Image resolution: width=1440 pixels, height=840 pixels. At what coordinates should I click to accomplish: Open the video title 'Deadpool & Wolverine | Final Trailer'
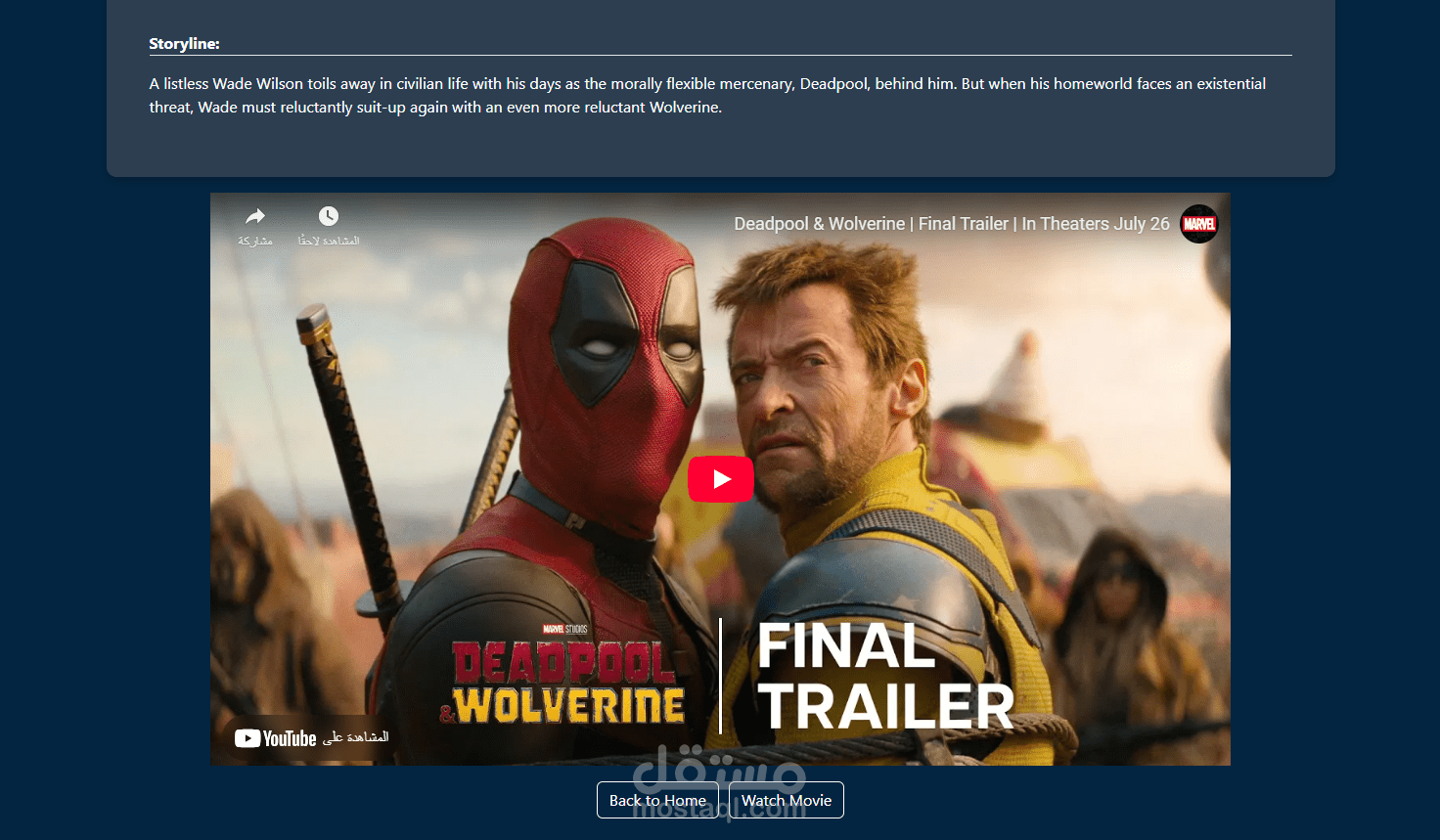coord(952,224)
